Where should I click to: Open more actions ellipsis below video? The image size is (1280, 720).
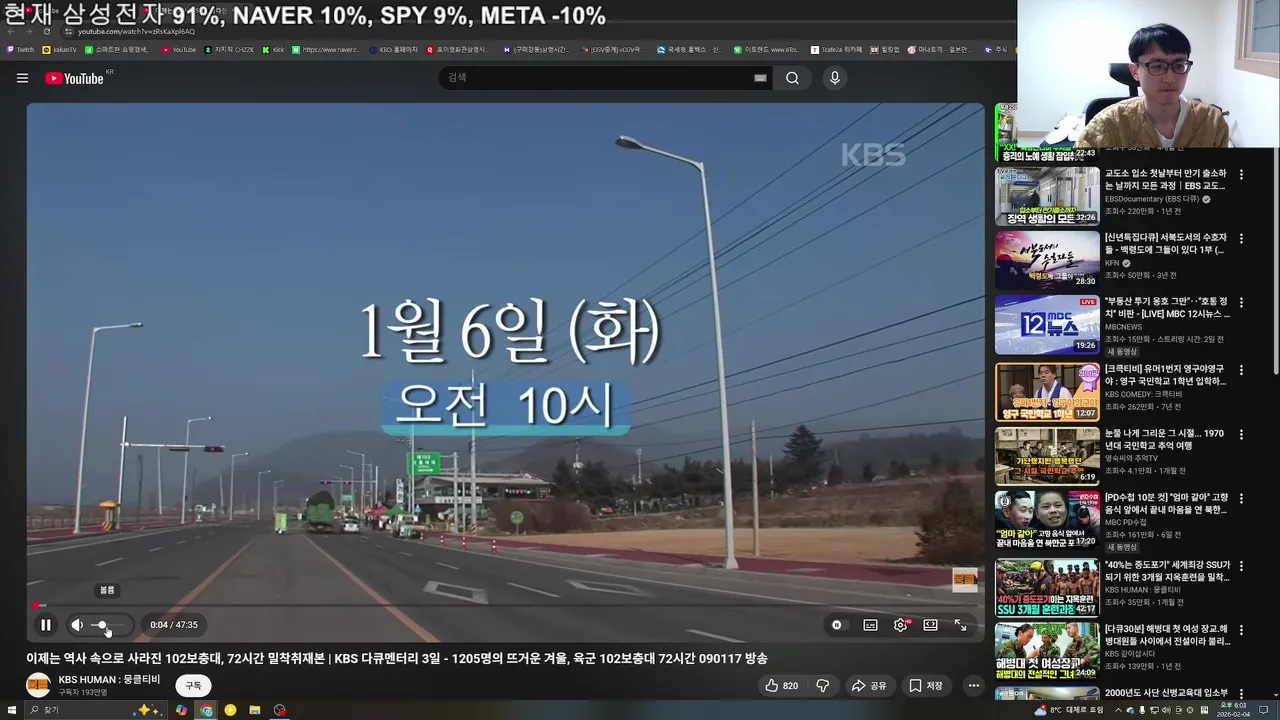pyautogui.click(x=973, y=686)
